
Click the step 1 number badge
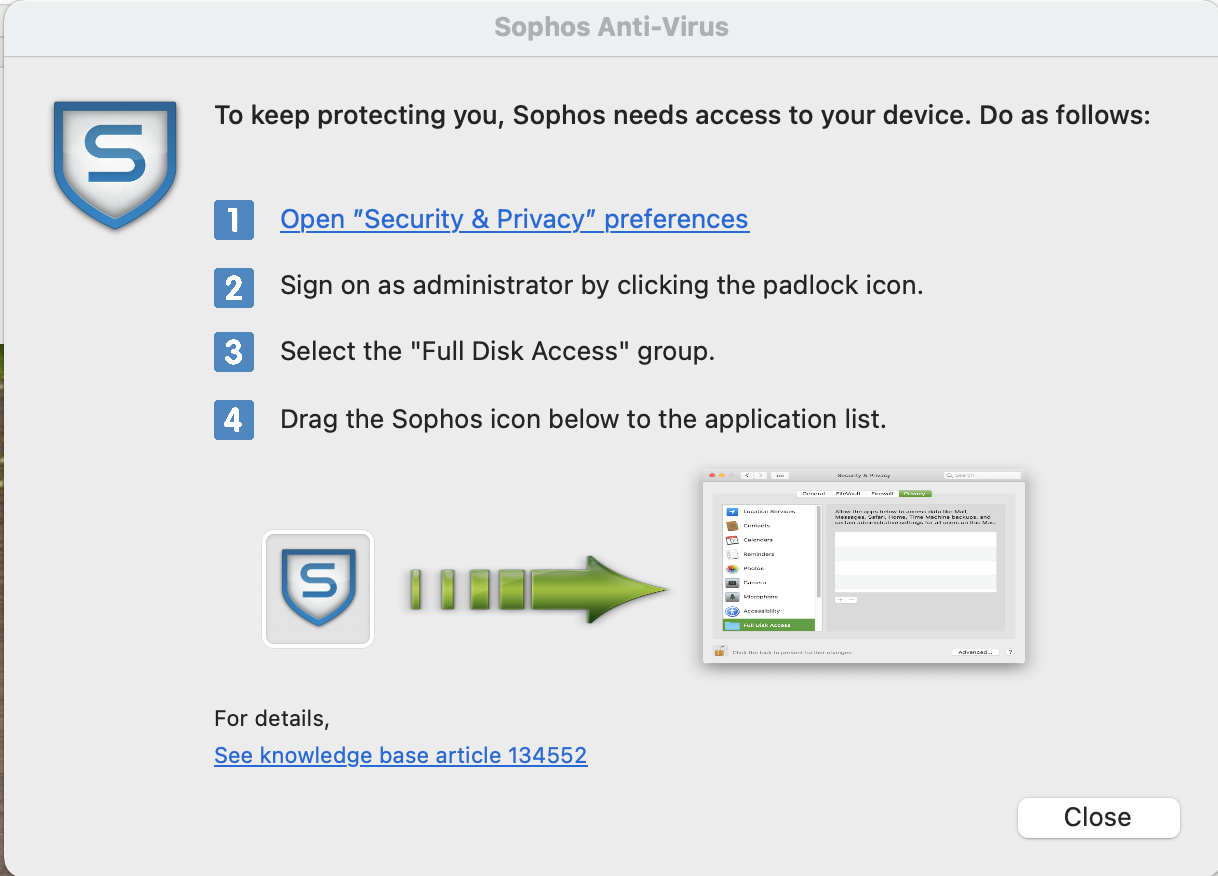click(x=233, y=220)
